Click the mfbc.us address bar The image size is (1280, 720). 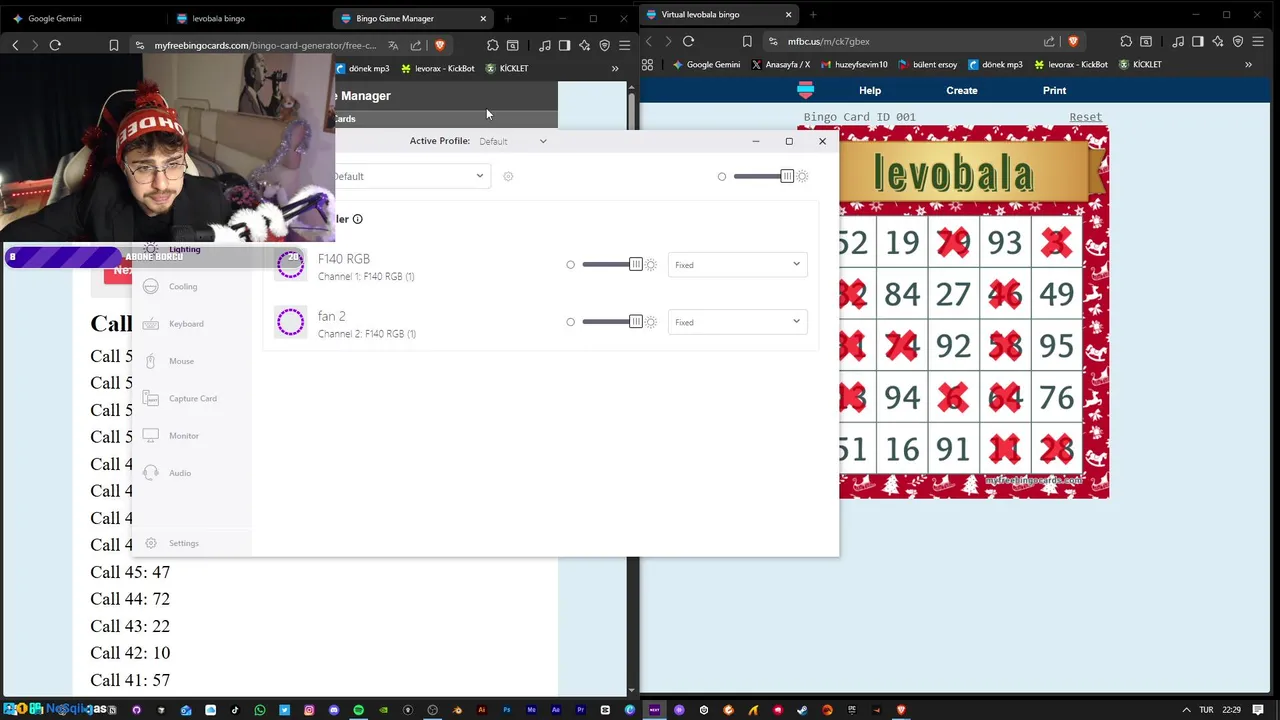pos(910,41)
